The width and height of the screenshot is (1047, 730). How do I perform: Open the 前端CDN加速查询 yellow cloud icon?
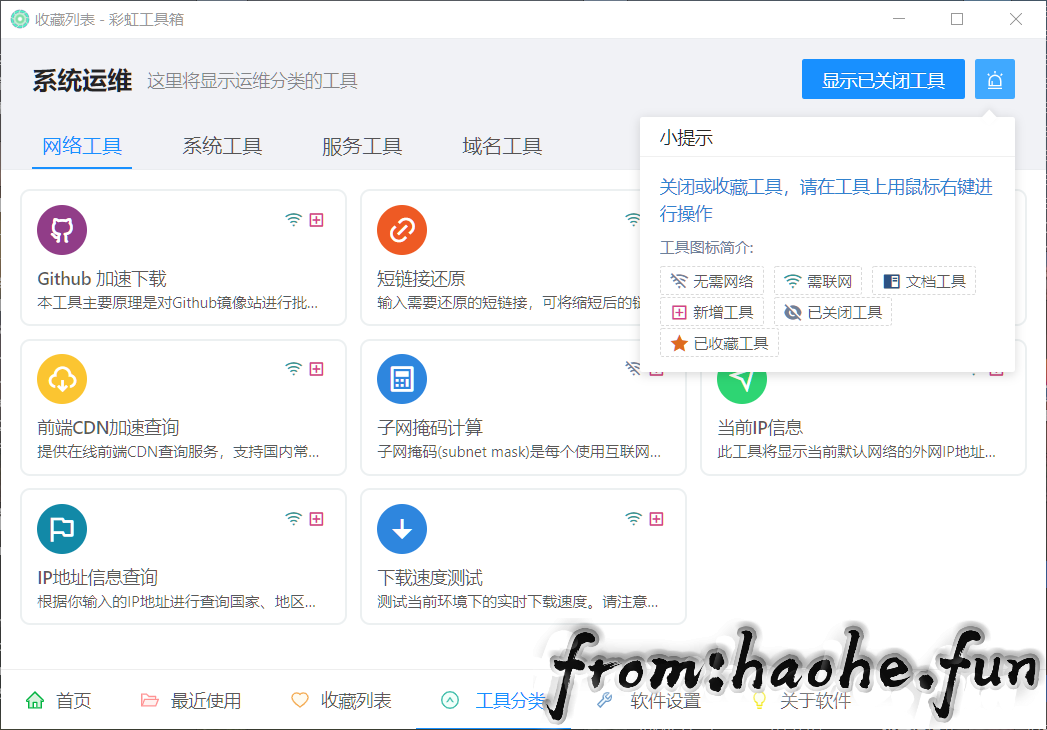click(62, 379)
